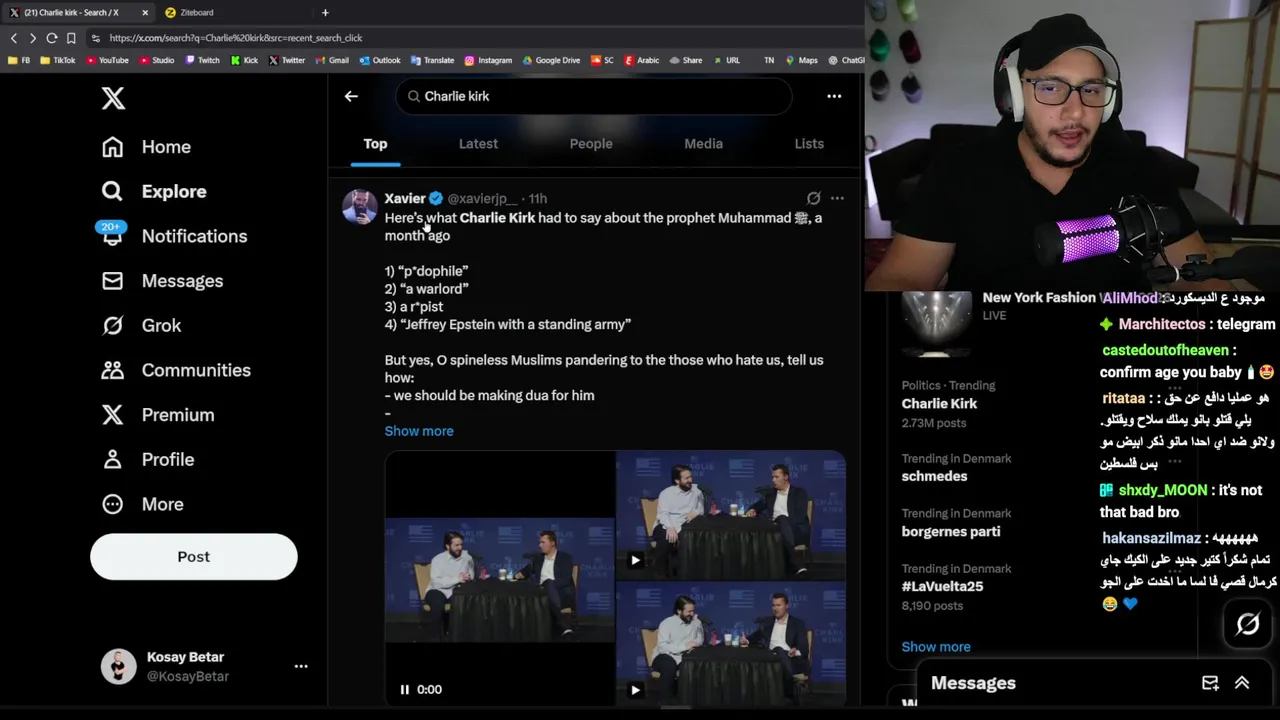The image size is (1280, 720).
Task: Expand post with Show more
Action: (x=419, y=431)
